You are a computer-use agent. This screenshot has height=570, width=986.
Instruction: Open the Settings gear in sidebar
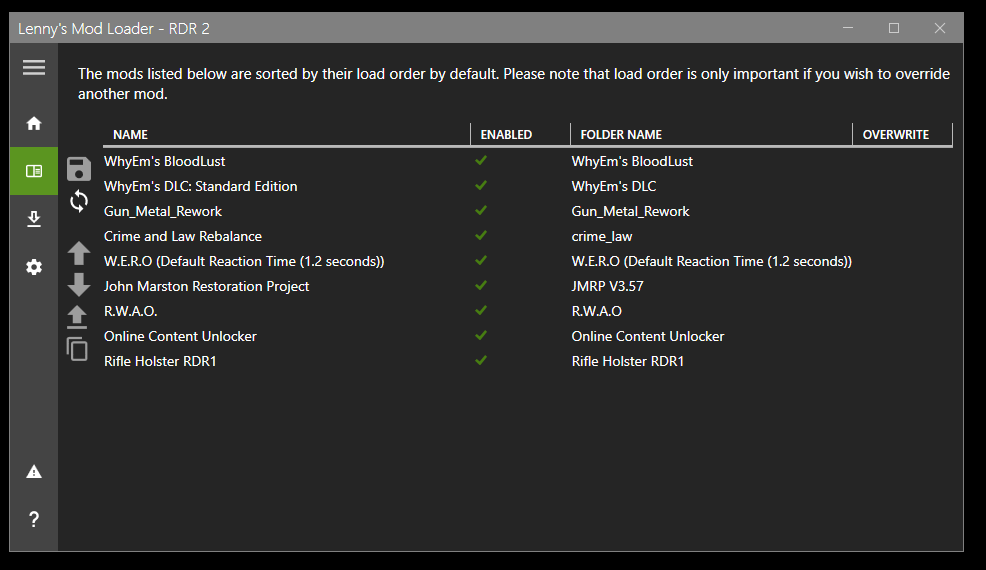pyautogui.click(x=34, y=267)
